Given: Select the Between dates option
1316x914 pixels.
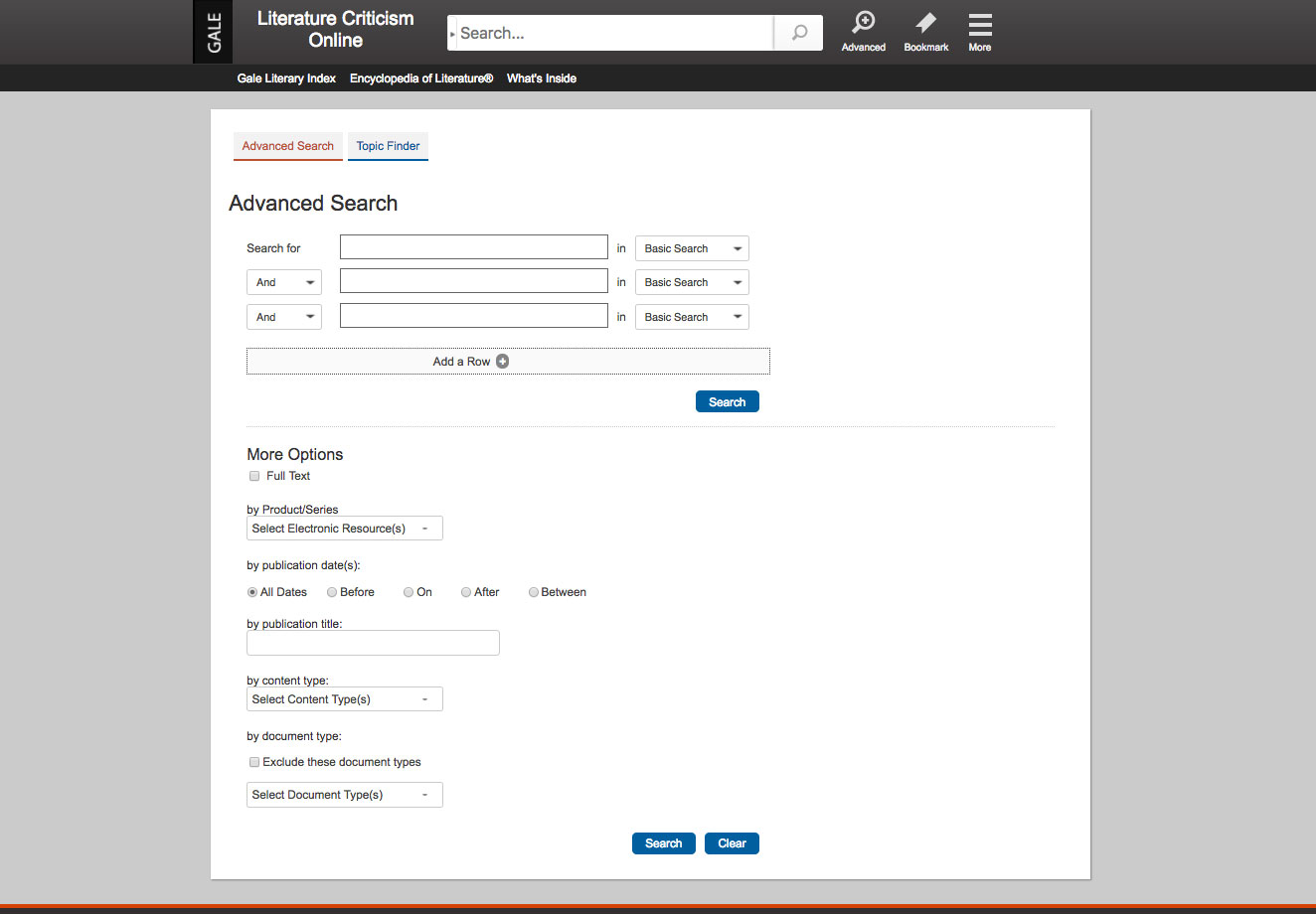Looking at the screenshot, I should pyautogui.click(x=534, y=592).
